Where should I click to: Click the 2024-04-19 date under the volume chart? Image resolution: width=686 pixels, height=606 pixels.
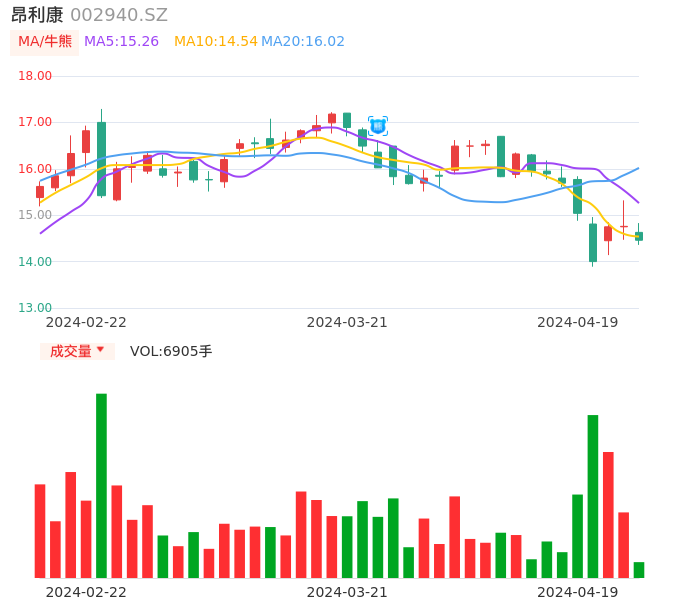[x=578, y=592]
